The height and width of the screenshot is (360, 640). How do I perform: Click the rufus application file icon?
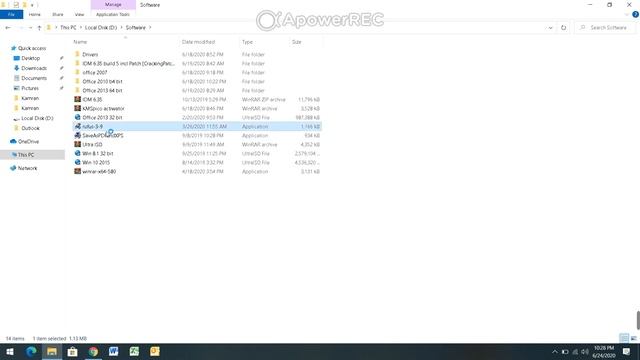pyautogui.click(x=77, y=126)
